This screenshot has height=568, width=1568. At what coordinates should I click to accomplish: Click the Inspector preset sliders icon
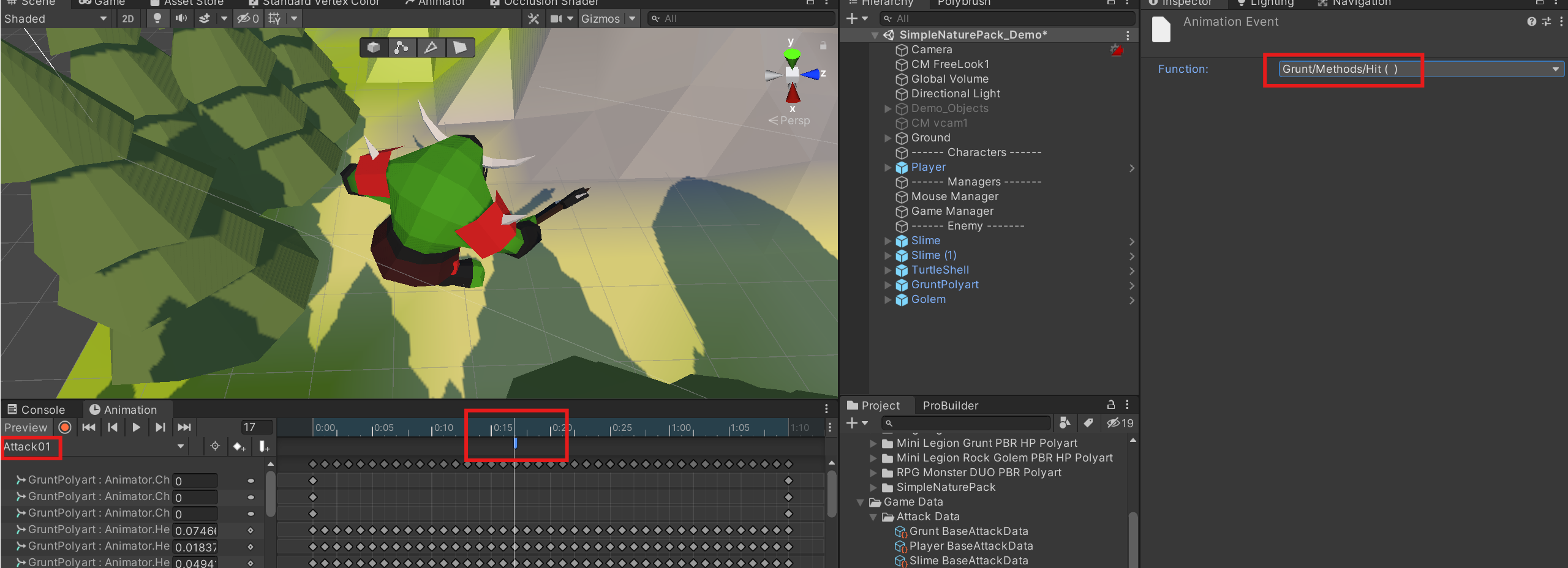1547,21
